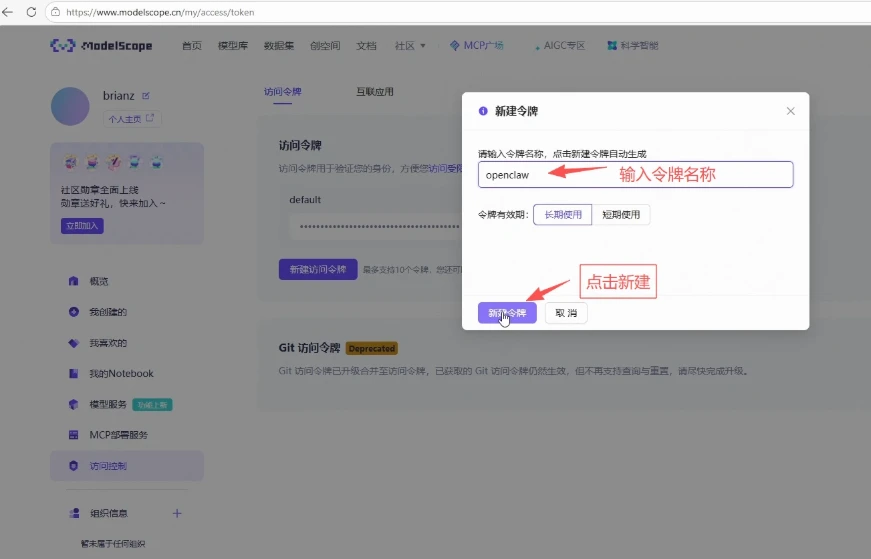Click the brianz username text
Viewport: 871px width, 559px height.
coord(118,96)
